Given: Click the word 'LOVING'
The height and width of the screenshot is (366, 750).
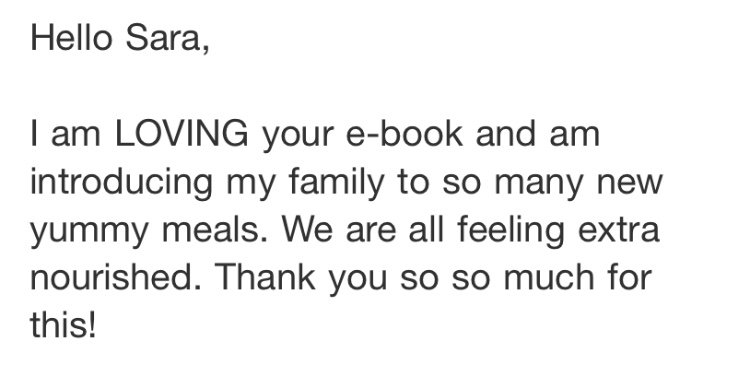Looking at the screenshot, I should click(x=182, y=133).
